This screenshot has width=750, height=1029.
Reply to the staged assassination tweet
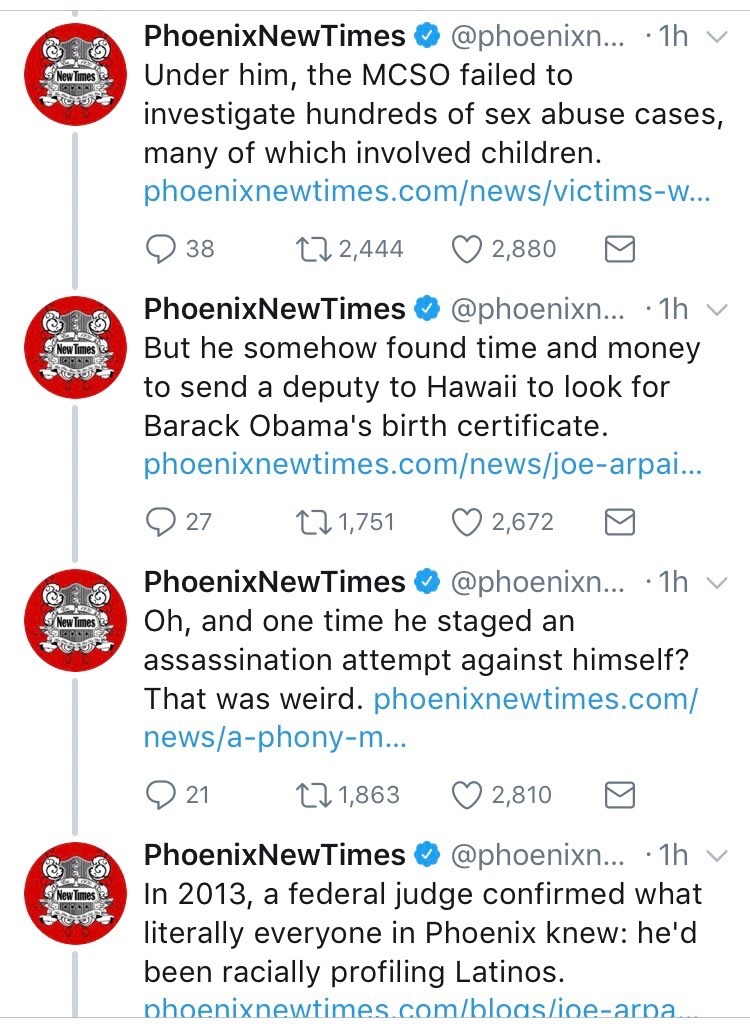[161, 795]
